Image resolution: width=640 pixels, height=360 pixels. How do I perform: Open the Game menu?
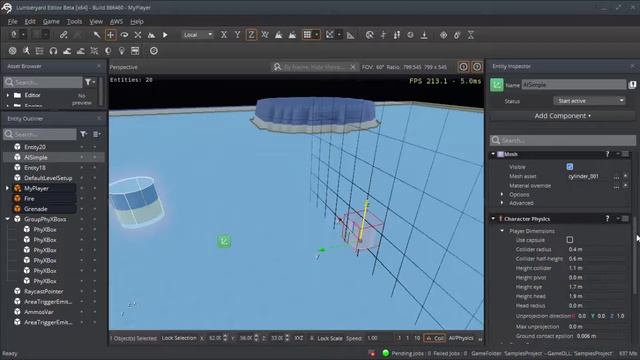point(51,22)
